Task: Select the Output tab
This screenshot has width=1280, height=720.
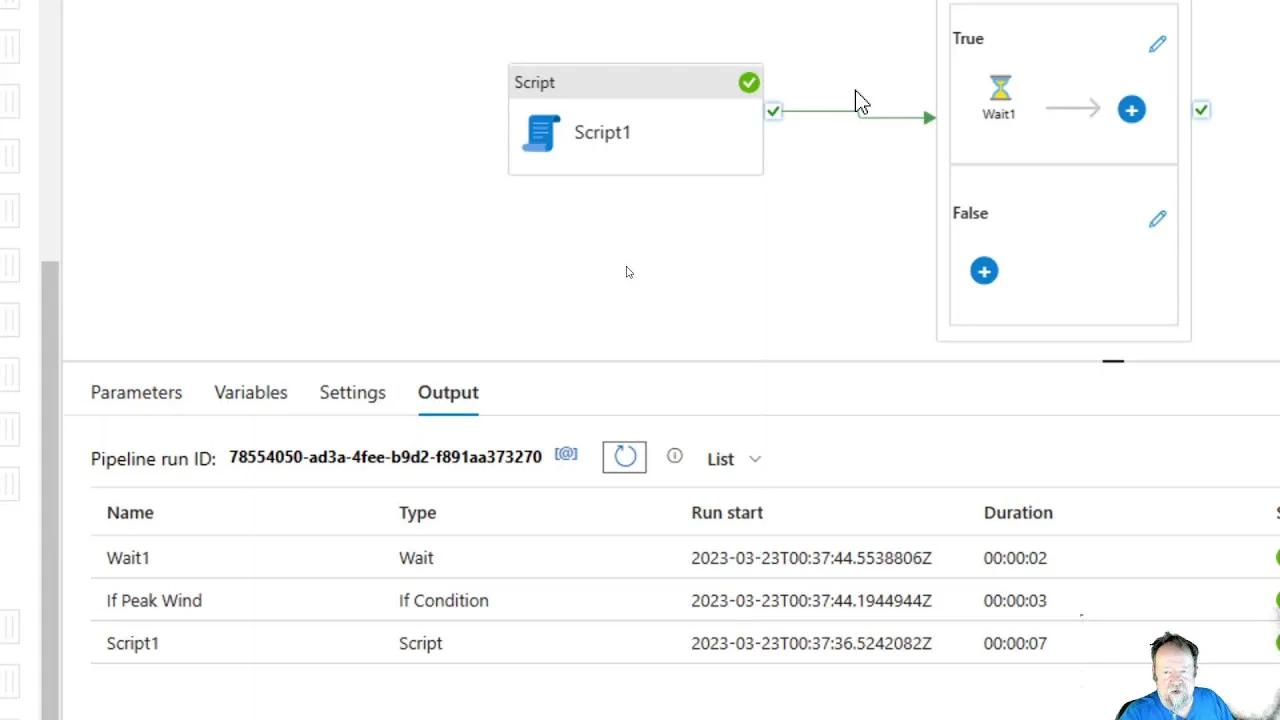Action: (x=448, y=393)
